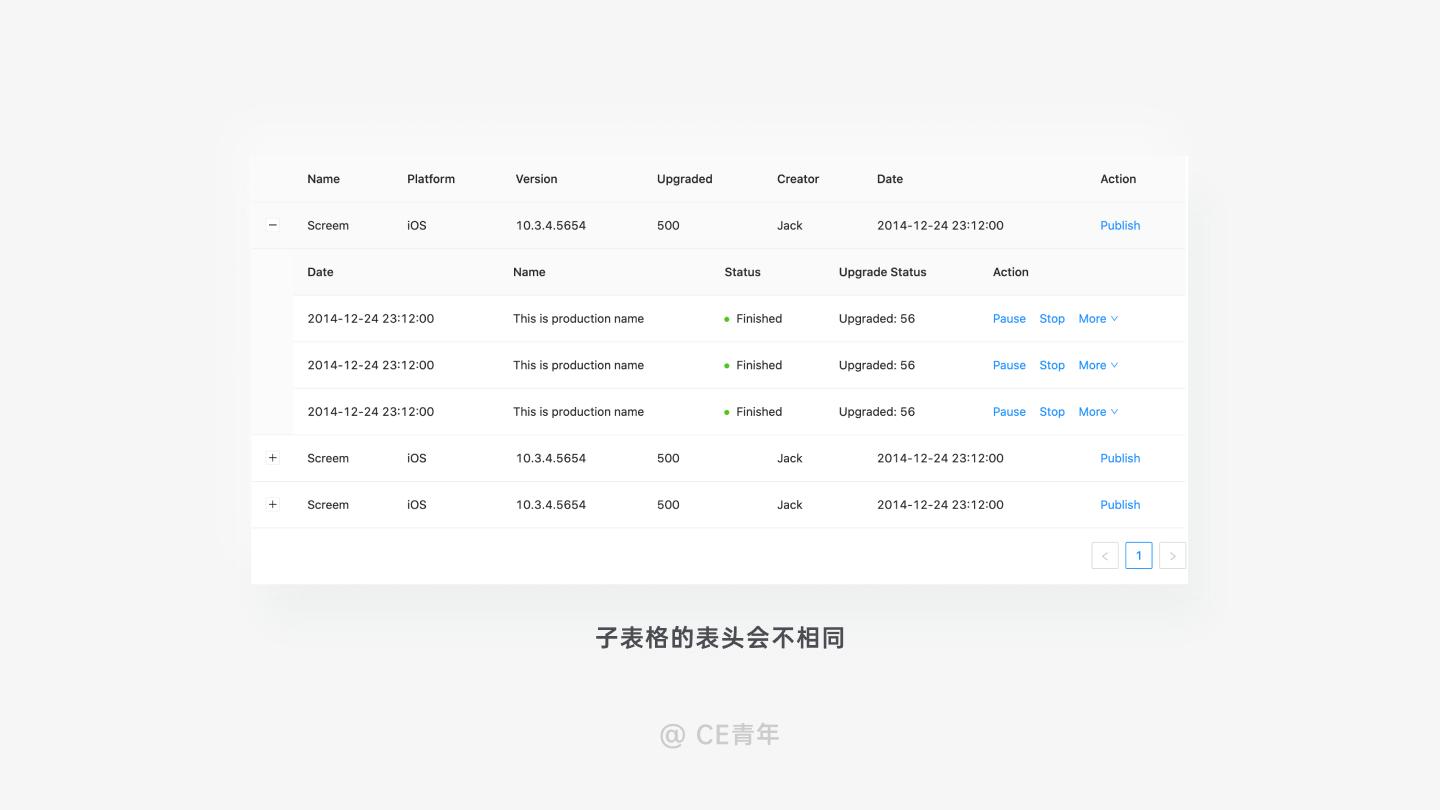Click the green status dot on the last sub-row

(x=727, y=411)
